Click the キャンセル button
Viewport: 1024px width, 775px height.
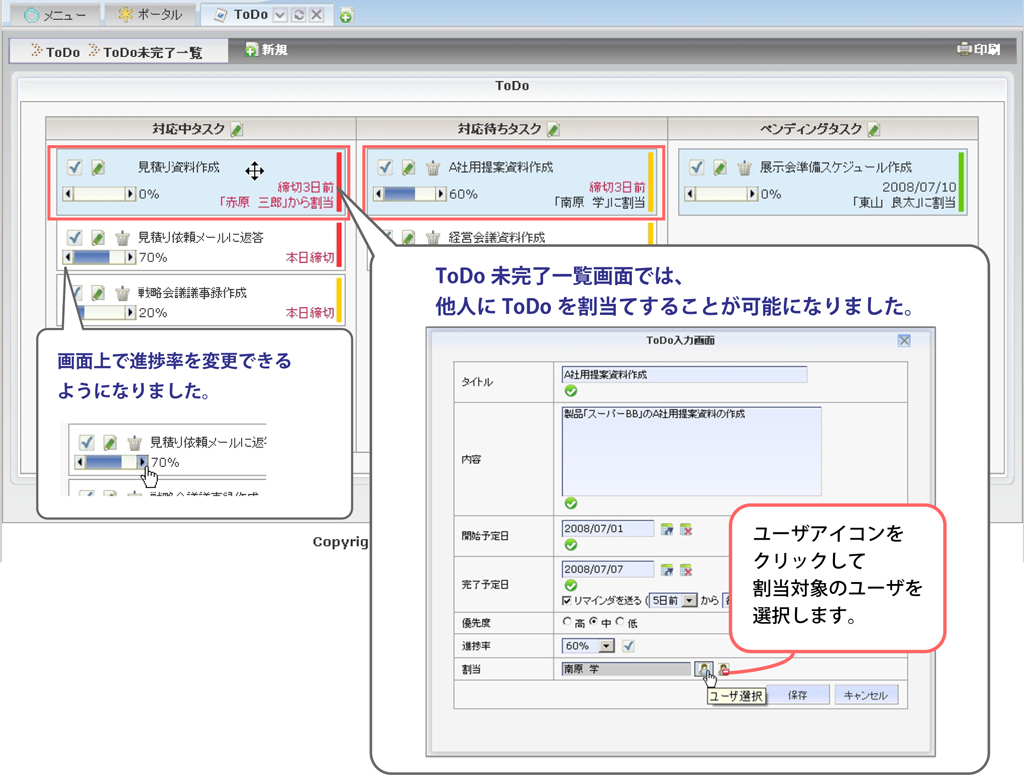[865, 695]
